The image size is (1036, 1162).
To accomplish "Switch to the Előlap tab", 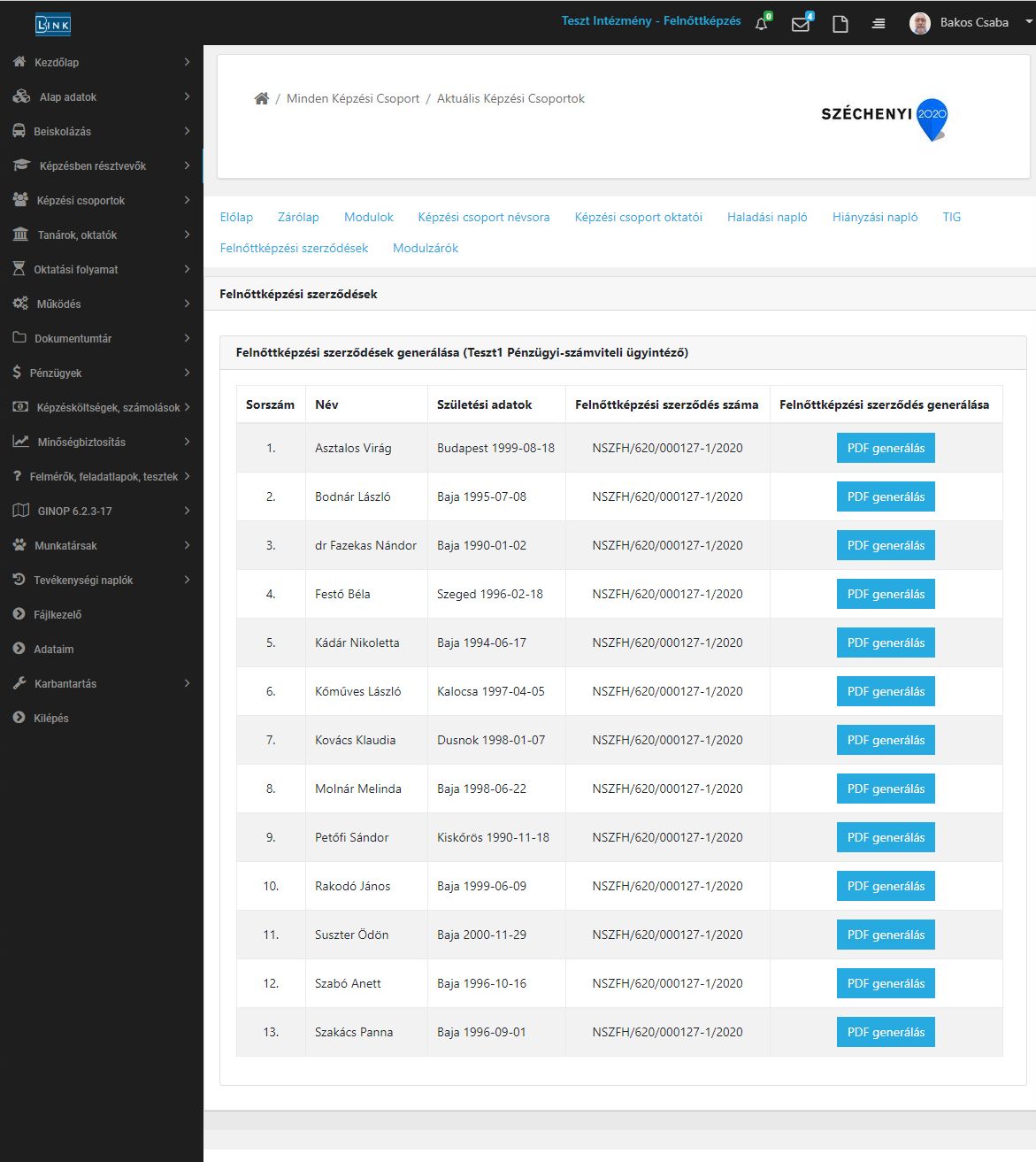I will (x=236, y=217).
